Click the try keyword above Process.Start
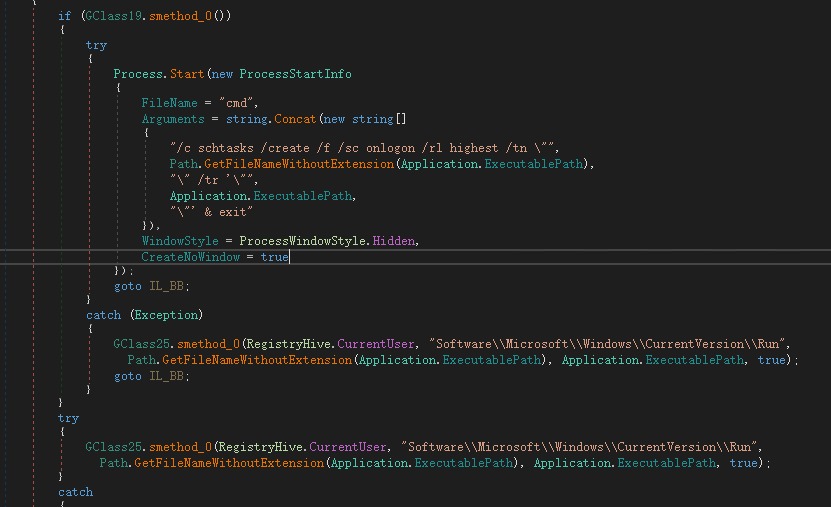The width and height of the screenshot is (831, 507). (96, 45)
